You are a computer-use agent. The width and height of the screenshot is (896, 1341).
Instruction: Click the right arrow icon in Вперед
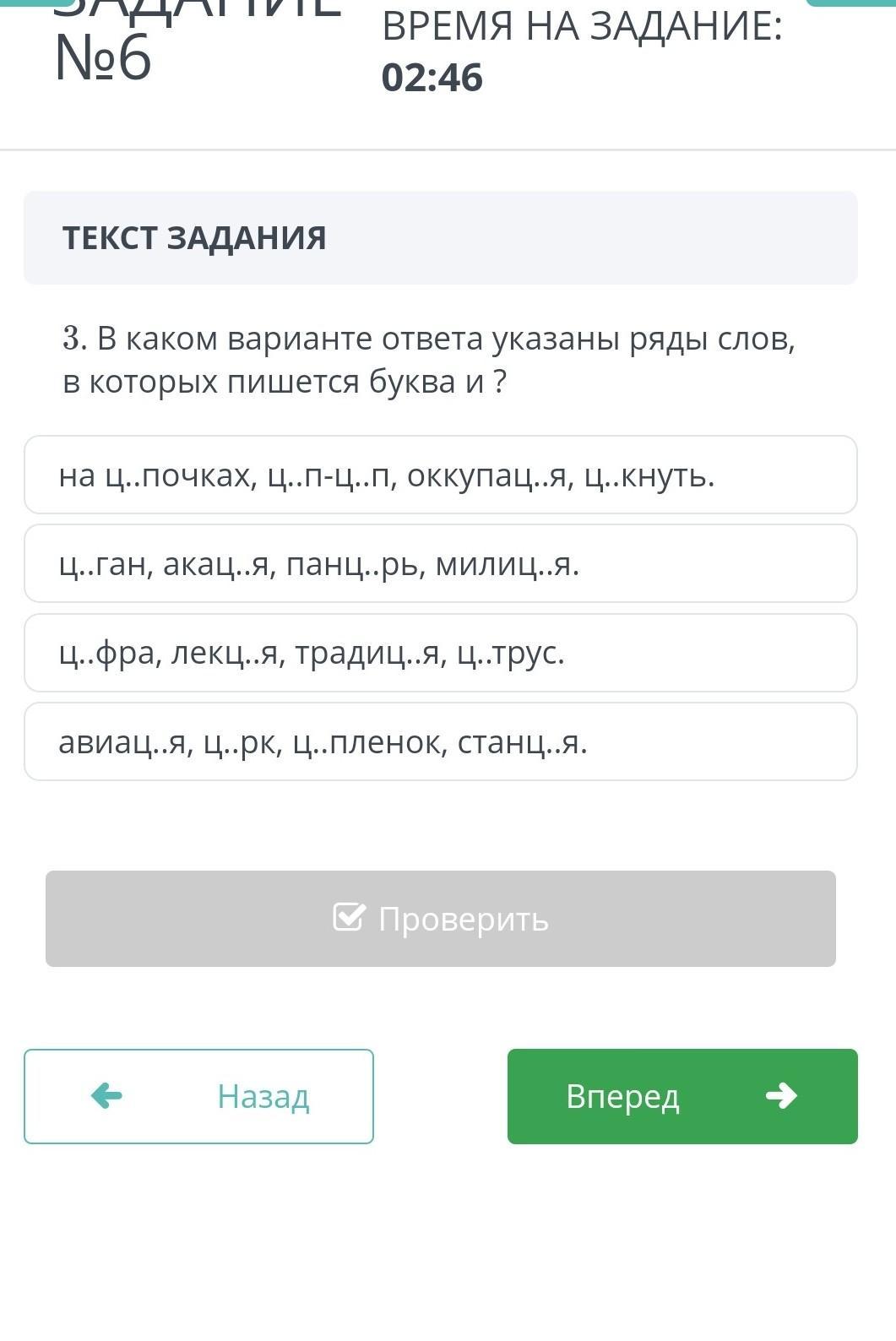(781, 1095)
